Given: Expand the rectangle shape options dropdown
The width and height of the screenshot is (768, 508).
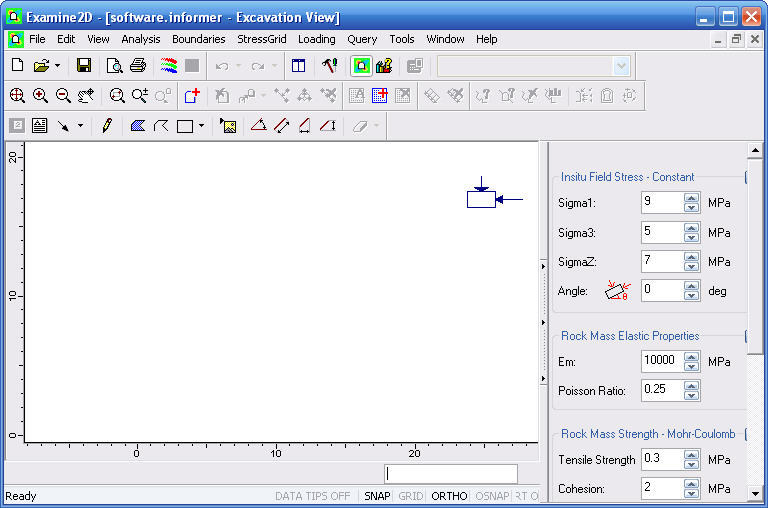Looking at the screenshot, I should click(201, 126).
